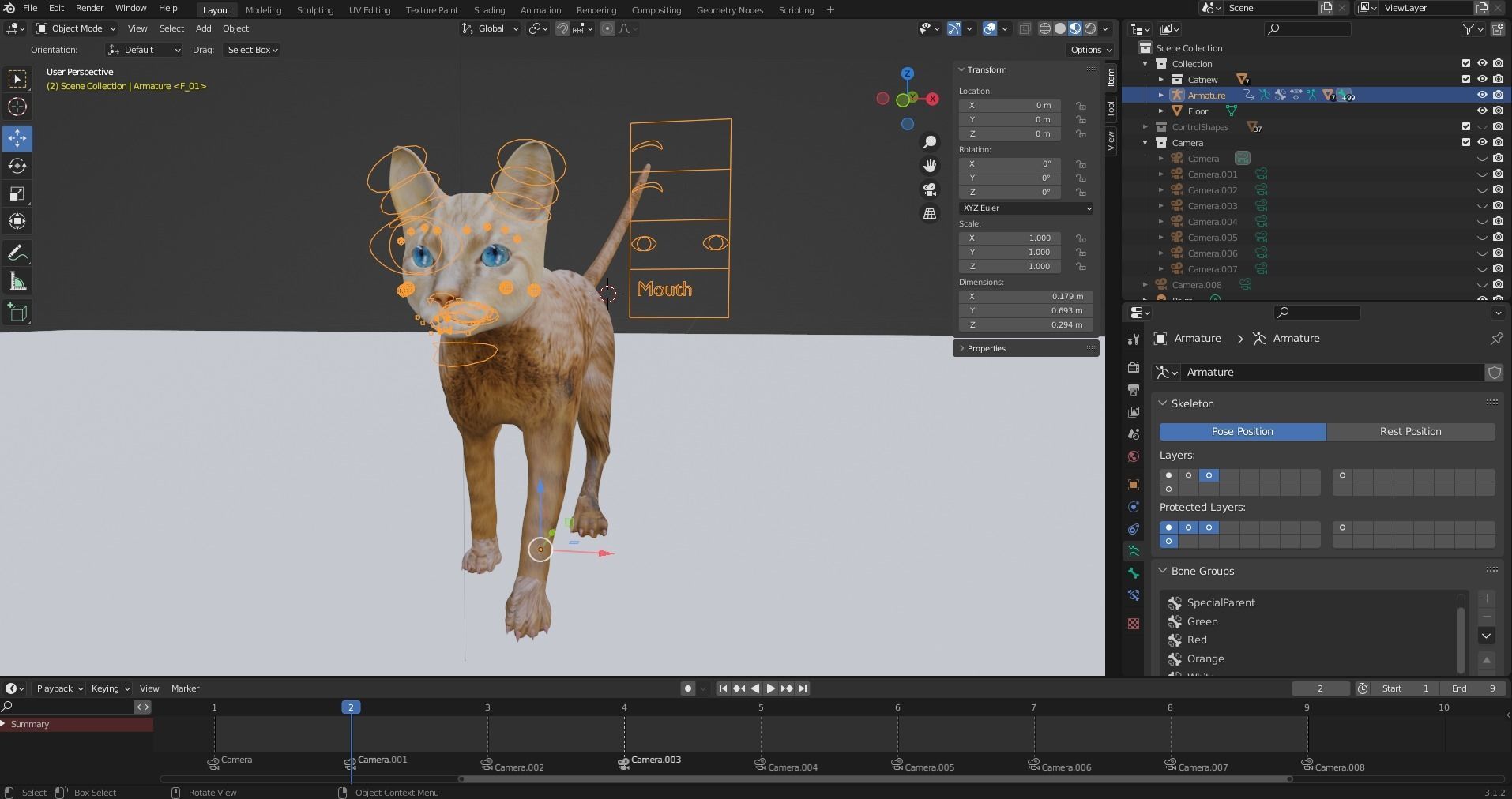Select the Add Cube tool
This screenshot has height=799, width=1512.
click(x=17, y=313)
